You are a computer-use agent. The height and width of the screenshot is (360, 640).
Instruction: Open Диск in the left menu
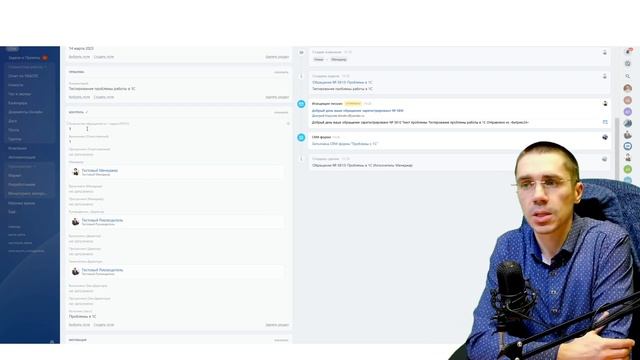tap(13, 121)
